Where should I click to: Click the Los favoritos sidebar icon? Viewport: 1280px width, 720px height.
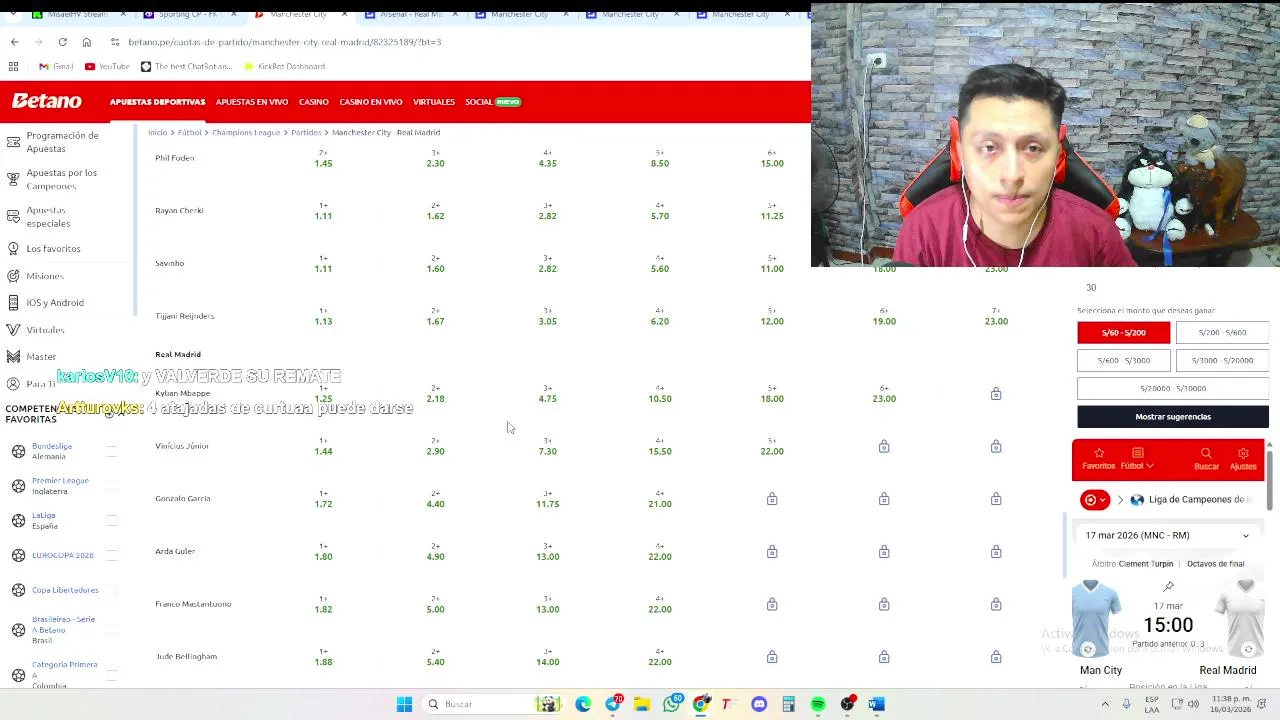tap(13, 248)
